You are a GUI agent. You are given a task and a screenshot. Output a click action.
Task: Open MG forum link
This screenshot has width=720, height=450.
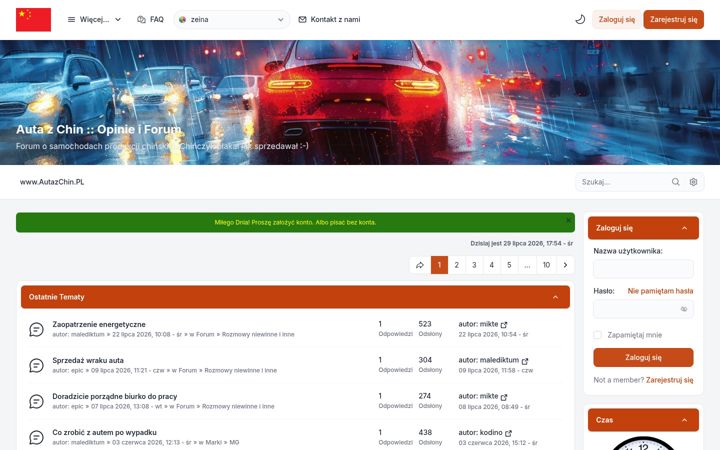[x=234, y=442]
